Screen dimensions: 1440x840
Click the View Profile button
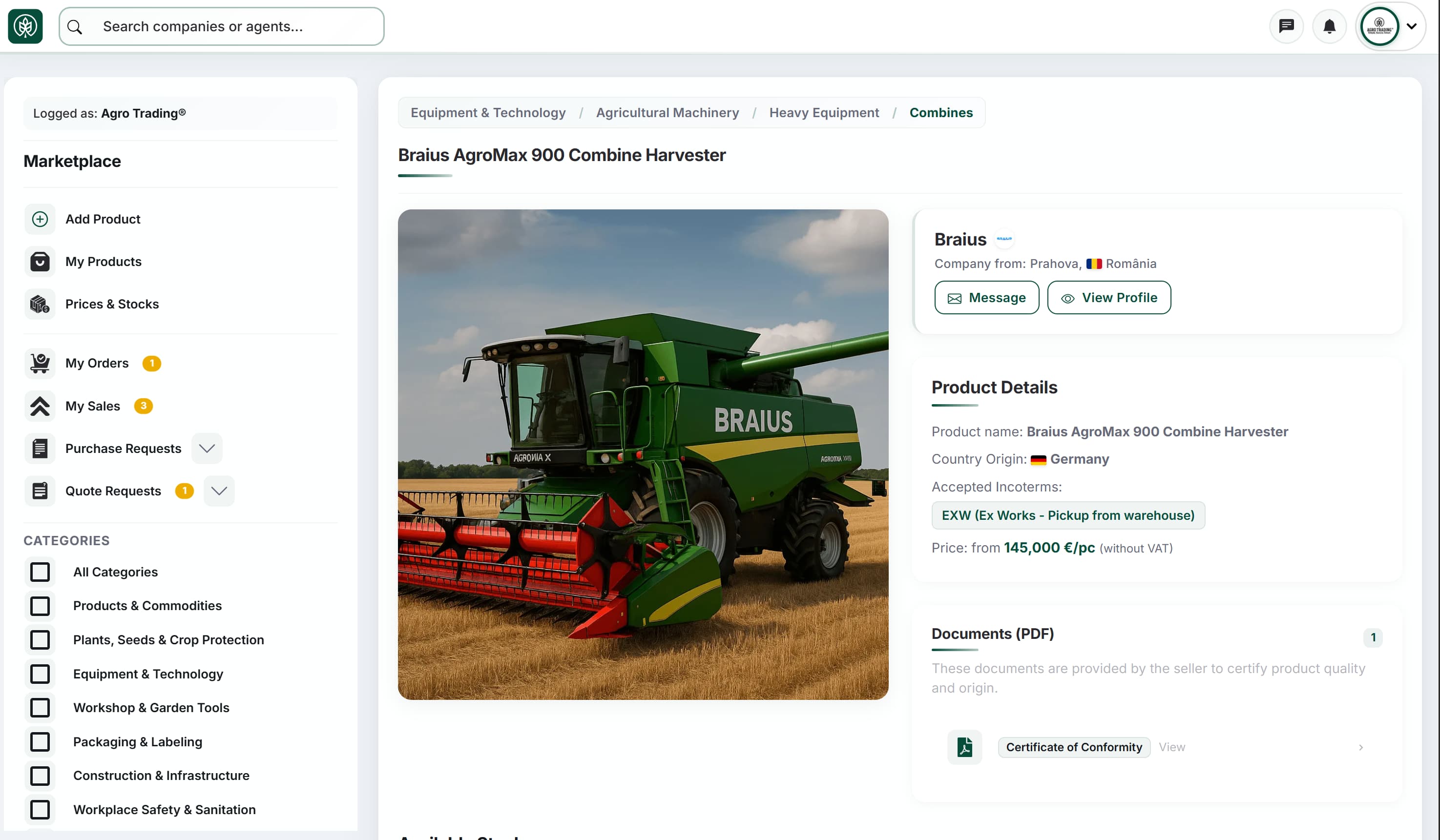tap(1109, 298)
